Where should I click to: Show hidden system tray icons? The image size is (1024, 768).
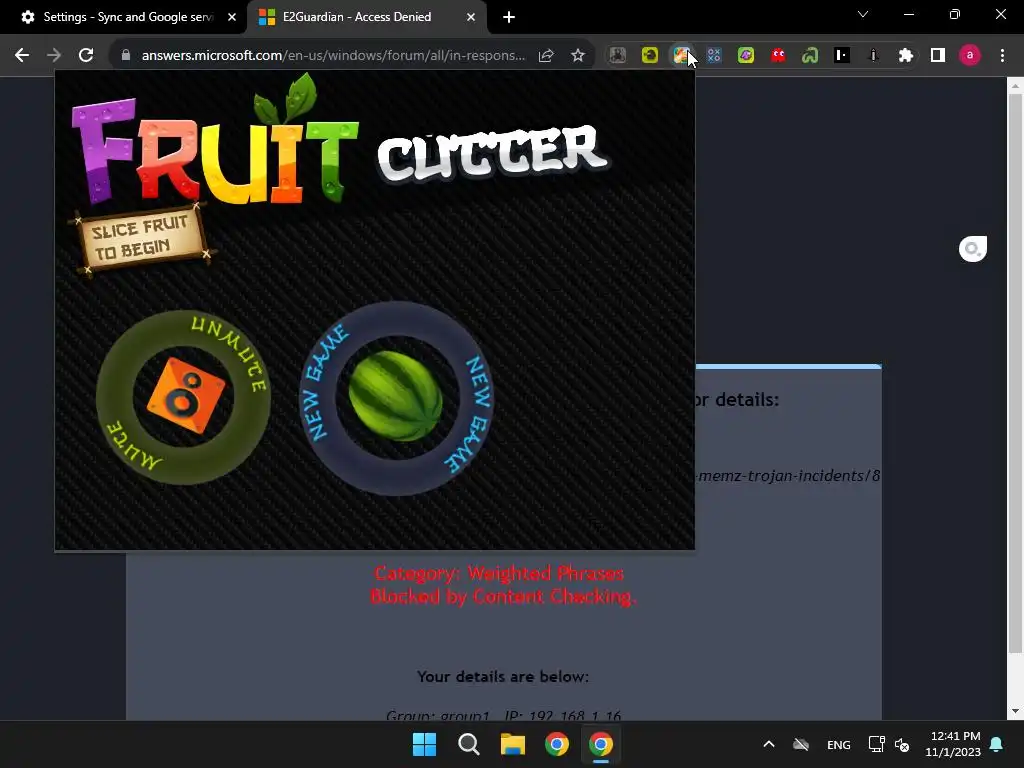[x=769, y=744]
